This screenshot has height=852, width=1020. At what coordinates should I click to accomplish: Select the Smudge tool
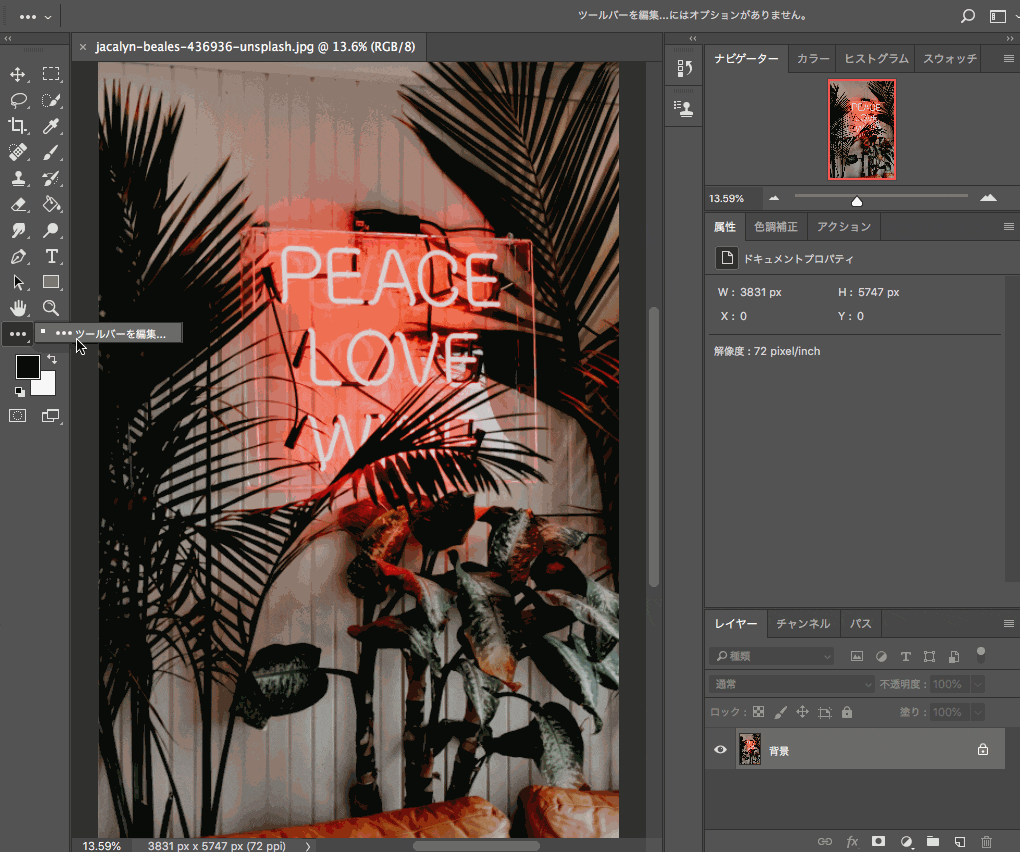18,230
